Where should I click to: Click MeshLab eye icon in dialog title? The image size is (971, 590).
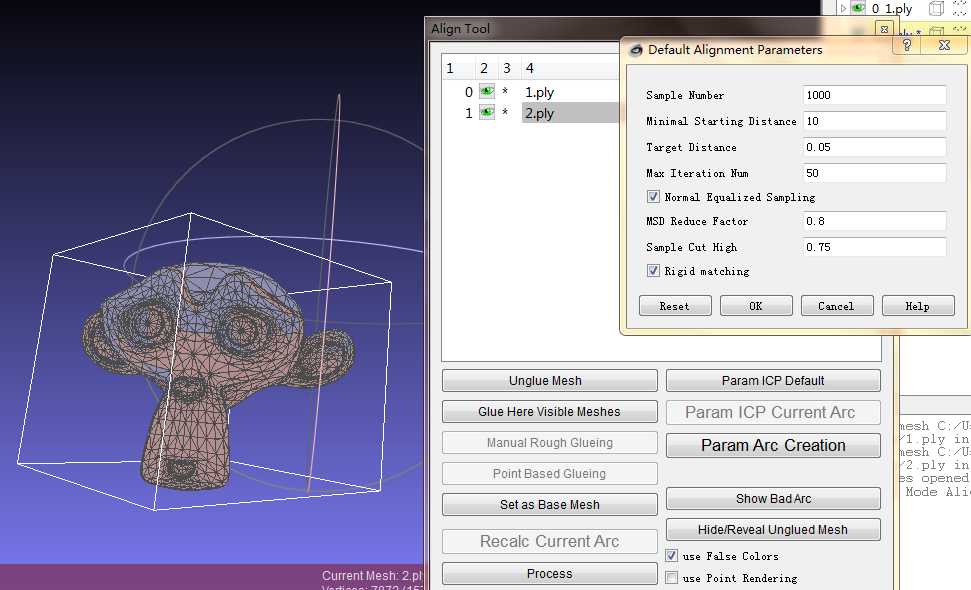pyautogui.click(x=636, y=50)
